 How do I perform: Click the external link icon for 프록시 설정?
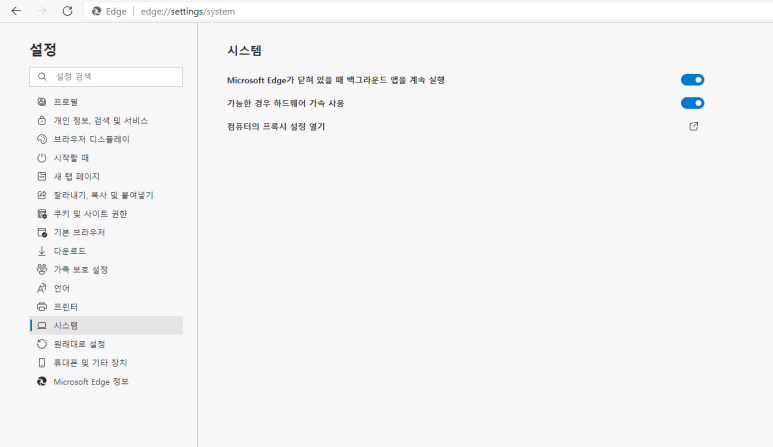[x=694, y=127]
